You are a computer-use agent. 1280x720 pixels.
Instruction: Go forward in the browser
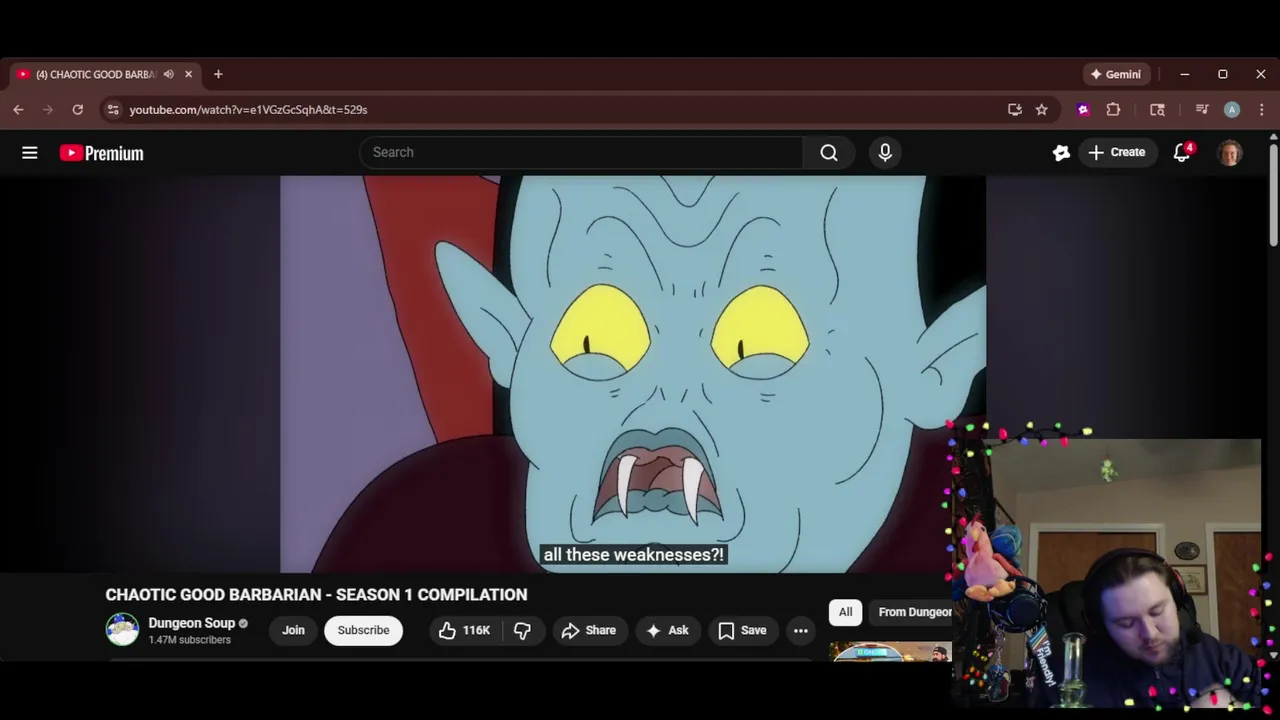pyautogui.click(x=48, y=110)
